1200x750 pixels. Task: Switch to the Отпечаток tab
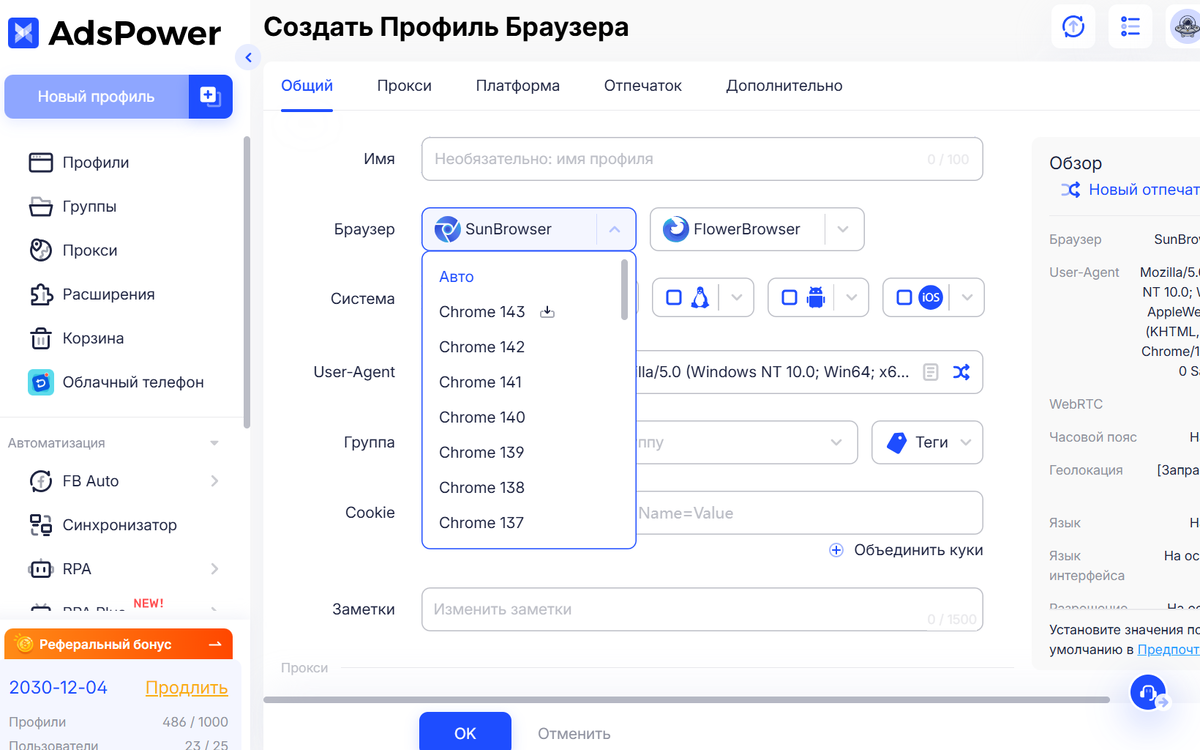click(643, 86)
